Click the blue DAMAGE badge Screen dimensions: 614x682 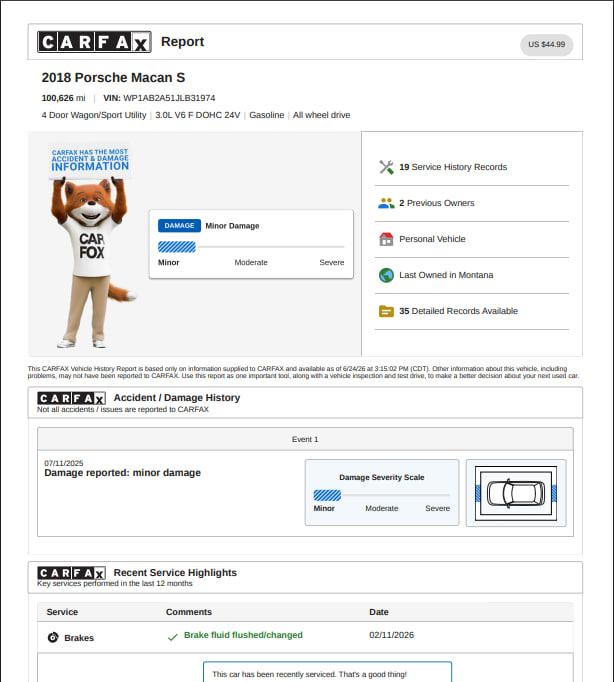(179, 226)
